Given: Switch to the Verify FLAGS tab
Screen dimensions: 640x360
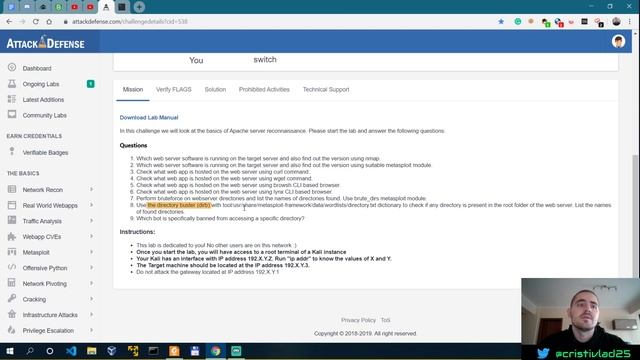Looking at the screenshot, I should (173, 89).
